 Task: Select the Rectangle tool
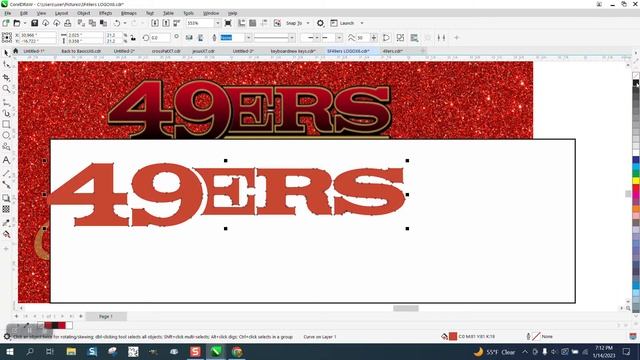(6, 124)
